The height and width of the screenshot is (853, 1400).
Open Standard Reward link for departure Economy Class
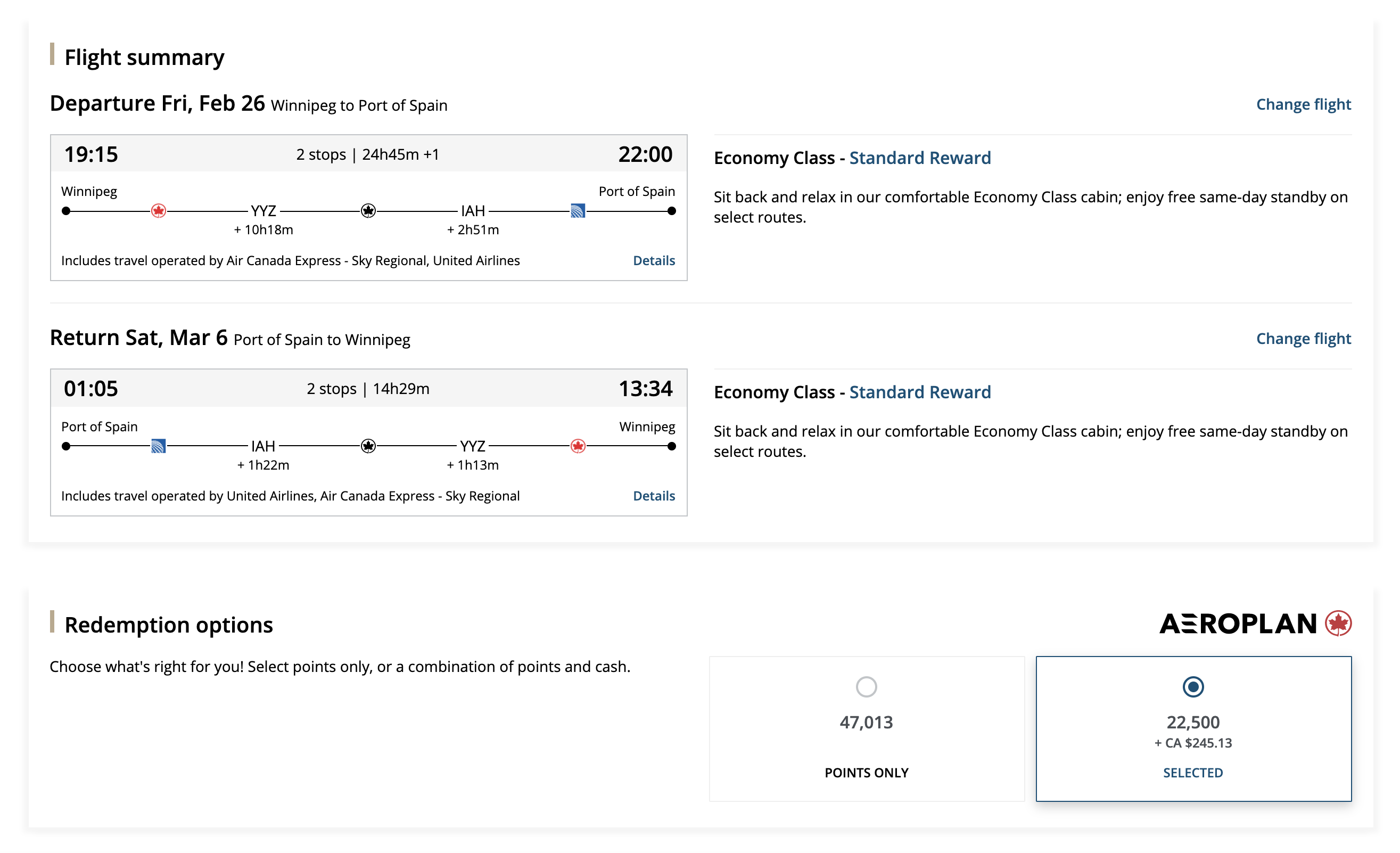click(919, 158)
